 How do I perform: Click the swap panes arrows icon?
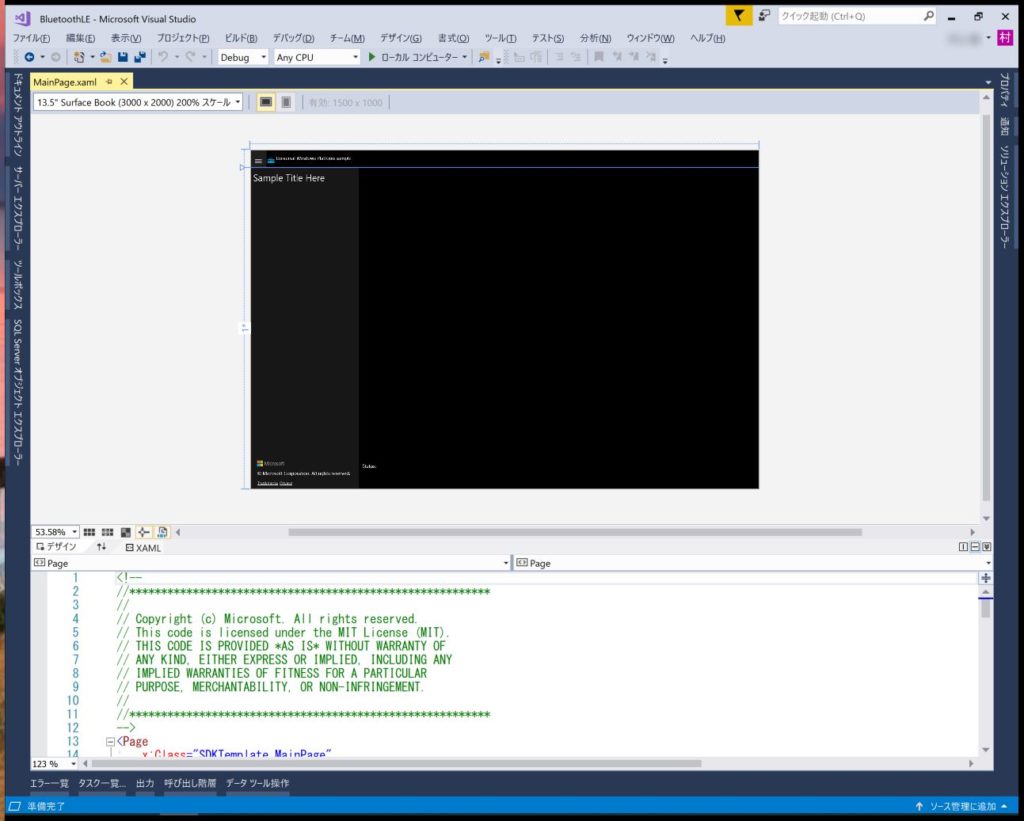click(x=101, y=547)
